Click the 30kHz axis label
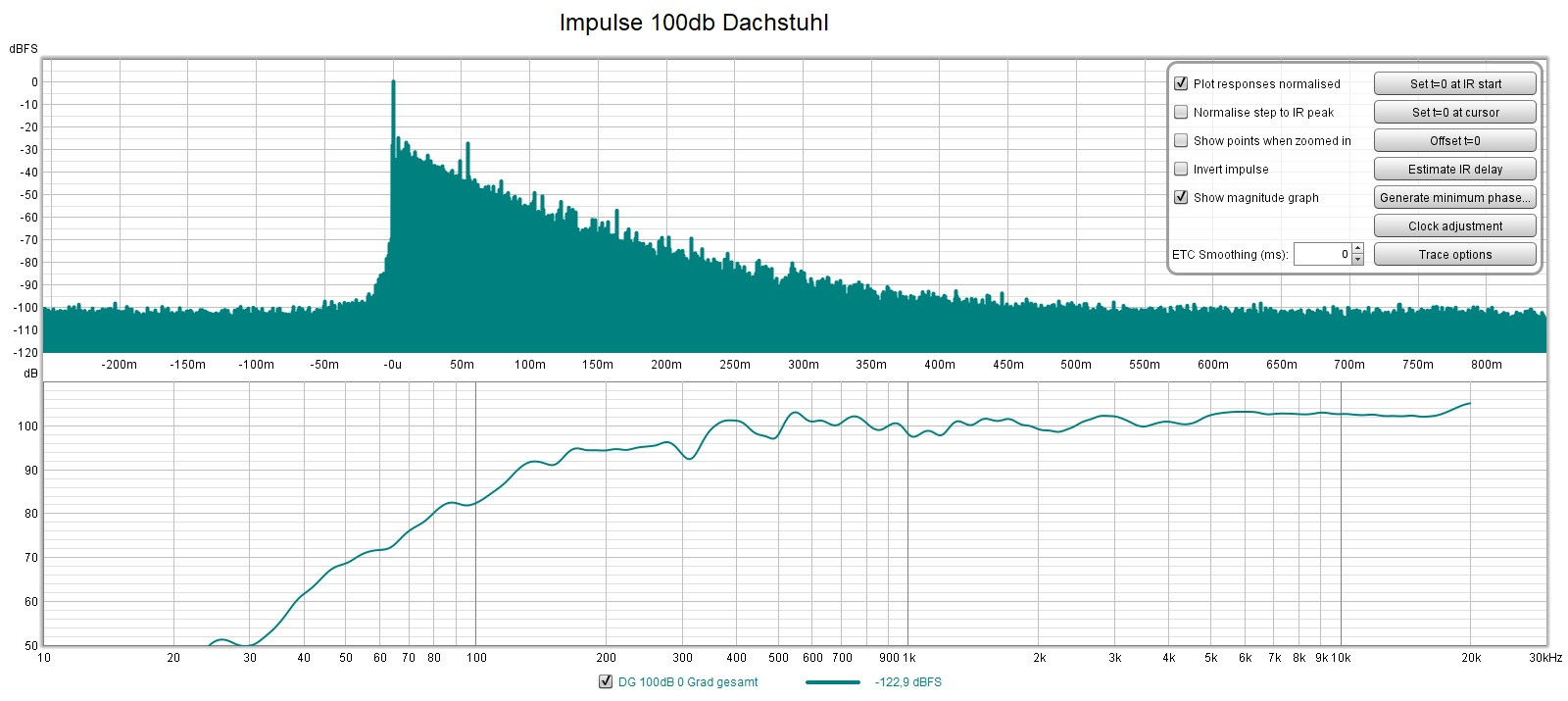This screenshot has height=701, width=1568. coord(1545,658)
